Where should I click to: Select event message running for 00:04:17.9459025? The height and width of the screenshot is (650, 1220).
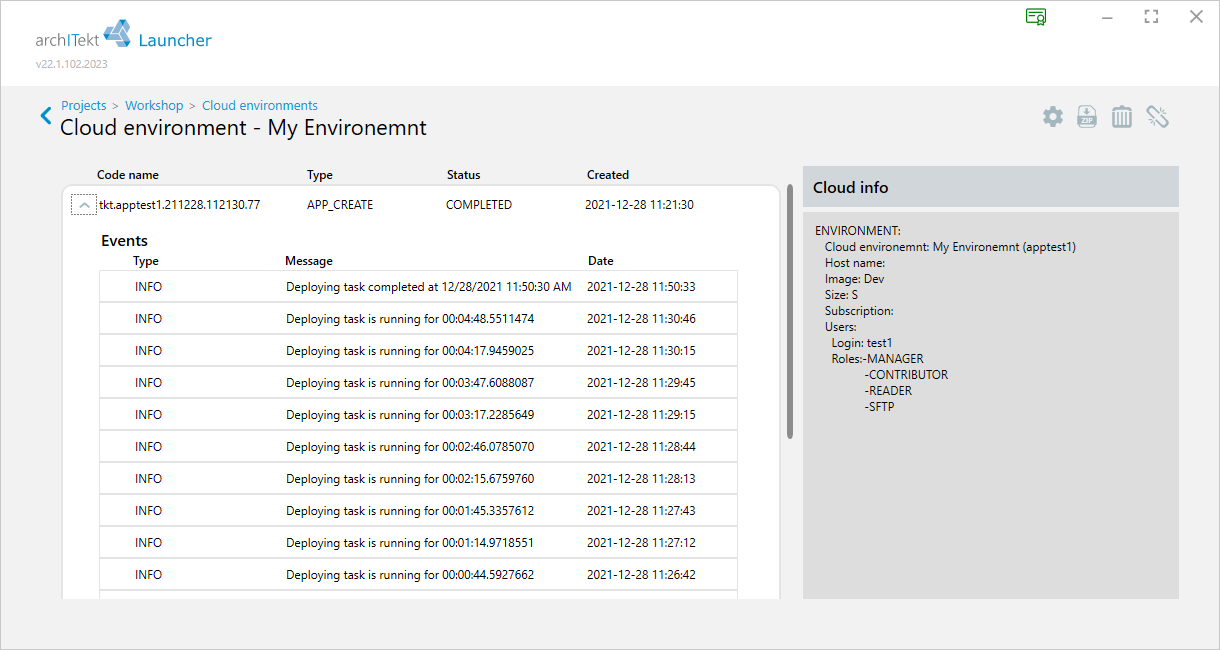pyautogui.click(x=410, y=351)
